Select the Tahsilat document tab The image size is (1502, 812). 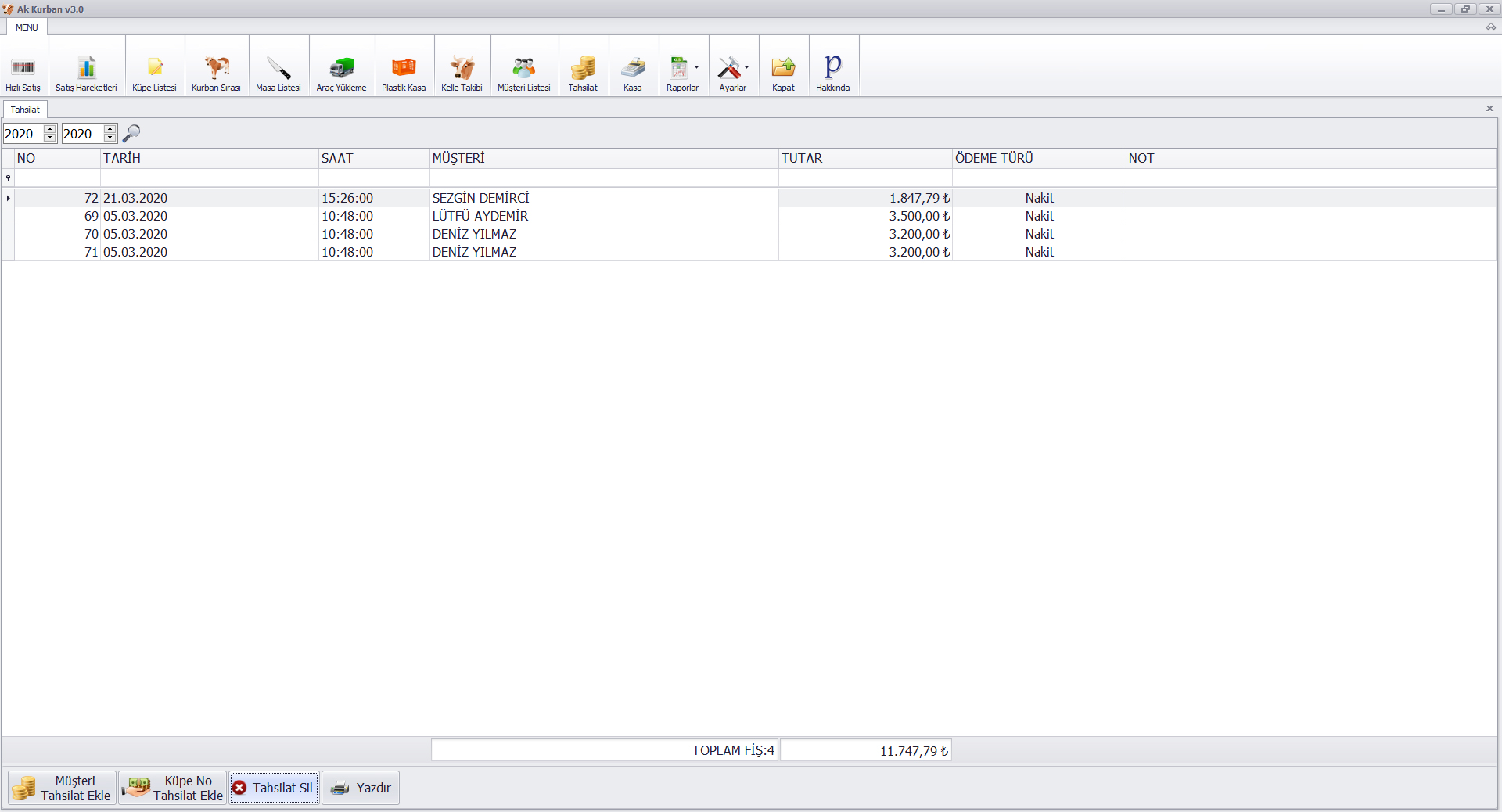pyautogui.click(x=25, y=110)
